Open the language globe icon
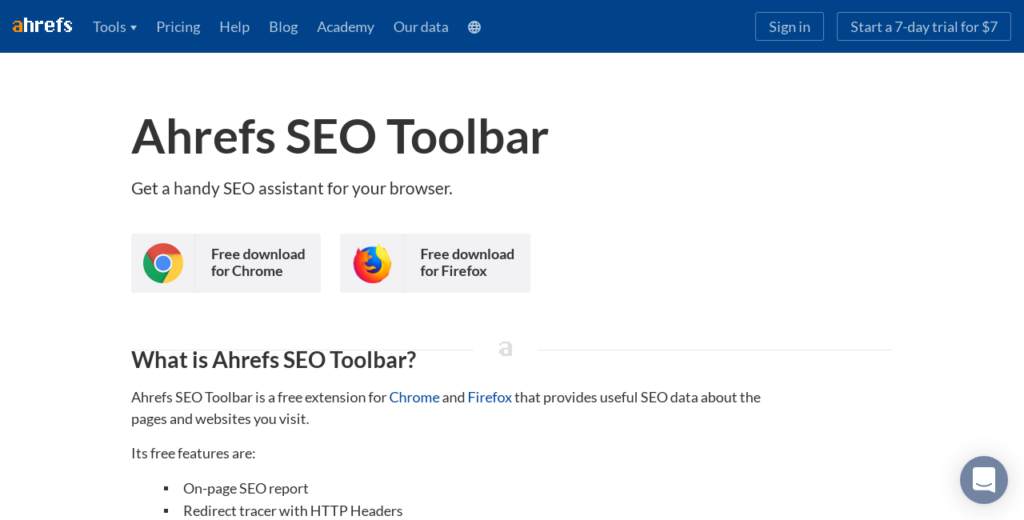This screenshot has height=520, width=1024. pyautogui.click(x=474, y=27)
